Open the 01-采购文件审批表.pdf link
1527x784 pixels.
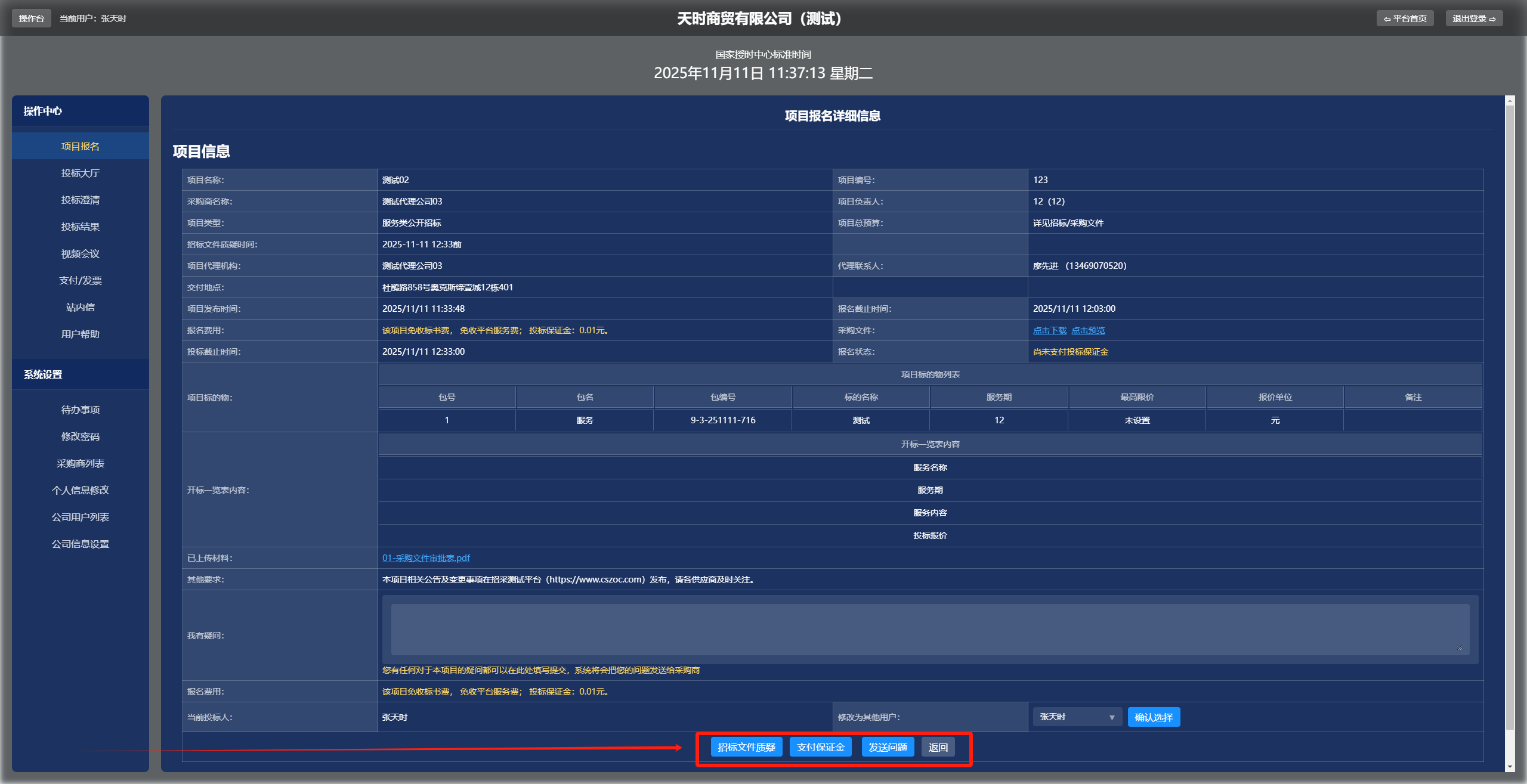[x=426, y=558]
